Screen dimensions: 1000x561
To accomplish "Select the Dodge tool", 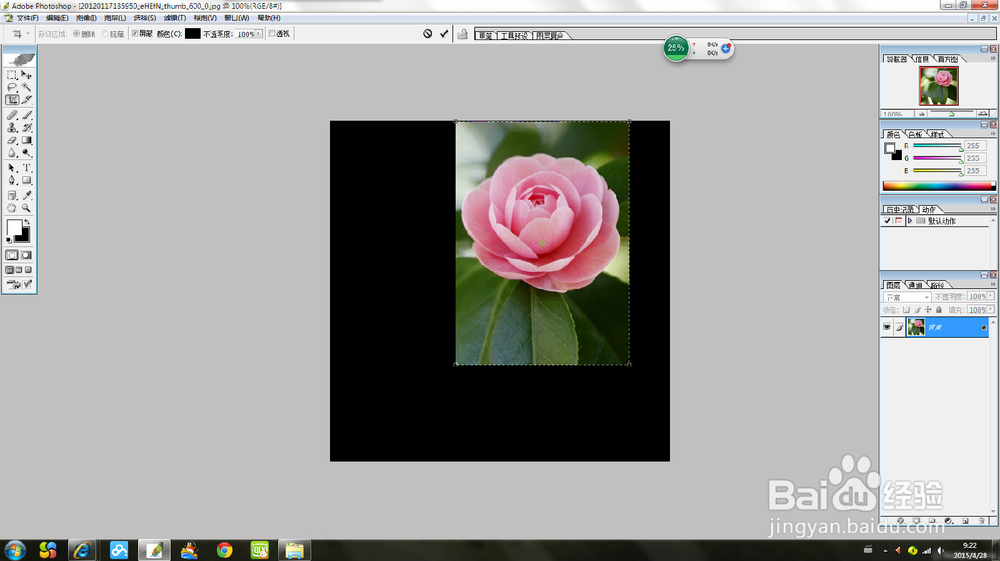I will [x=27, y=153].
